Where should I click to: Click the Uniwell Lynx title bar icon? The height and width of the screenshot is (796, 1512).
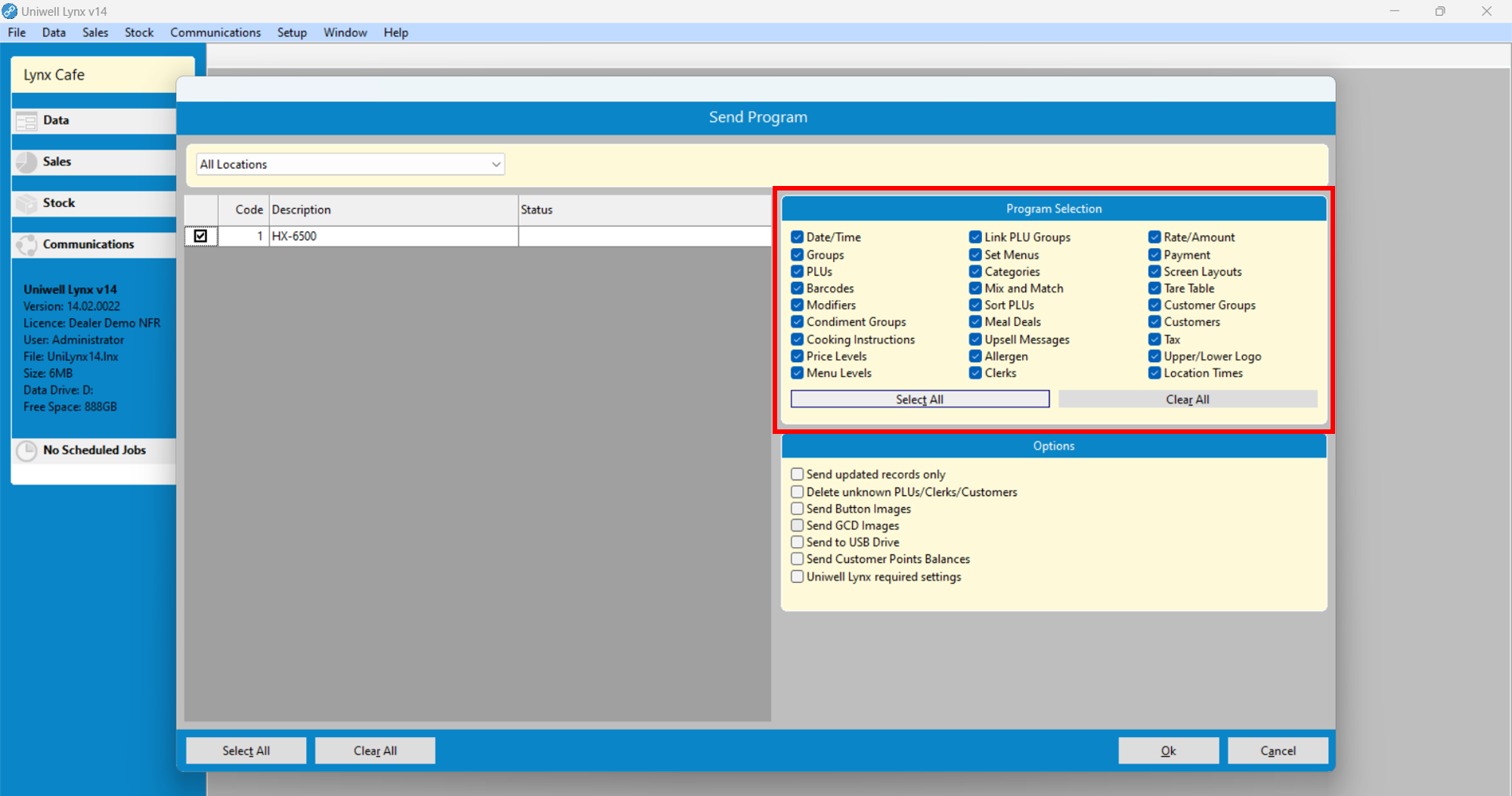[x=9, y=11]
